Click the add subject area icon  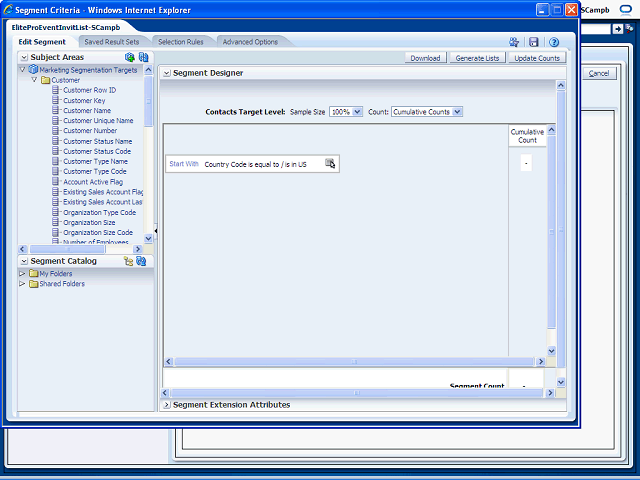129,57
